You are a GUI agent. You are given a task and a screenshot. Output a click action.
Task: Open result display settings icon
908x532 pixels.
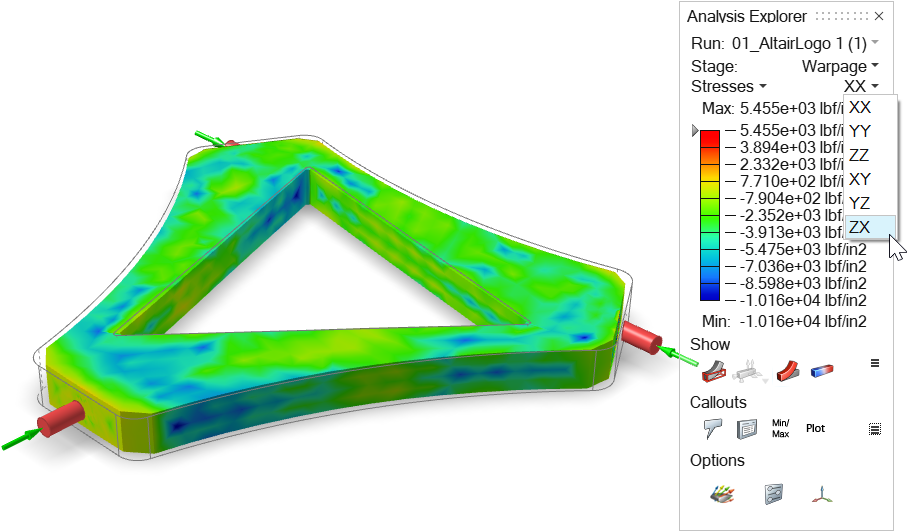773,494
